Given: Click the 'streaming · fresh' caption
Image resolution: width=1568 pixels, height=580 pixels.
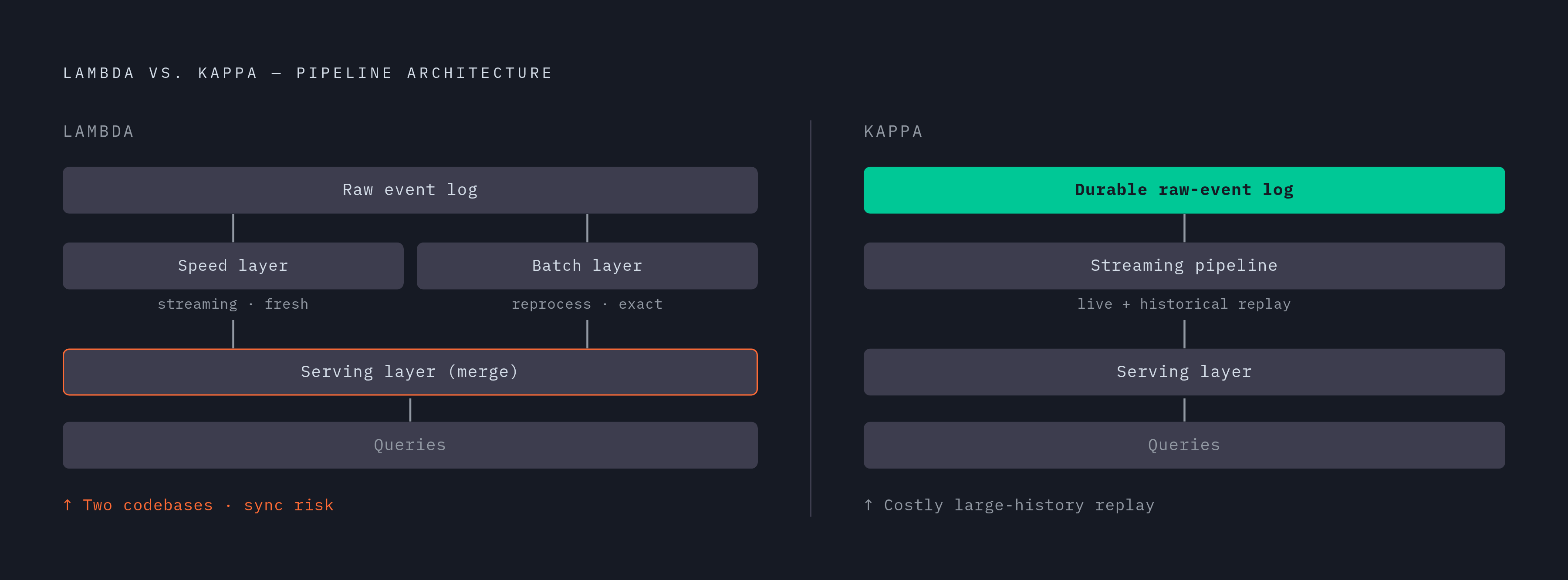Looking at the screenshot, I should pyautogui.click(x=233, y=304).
